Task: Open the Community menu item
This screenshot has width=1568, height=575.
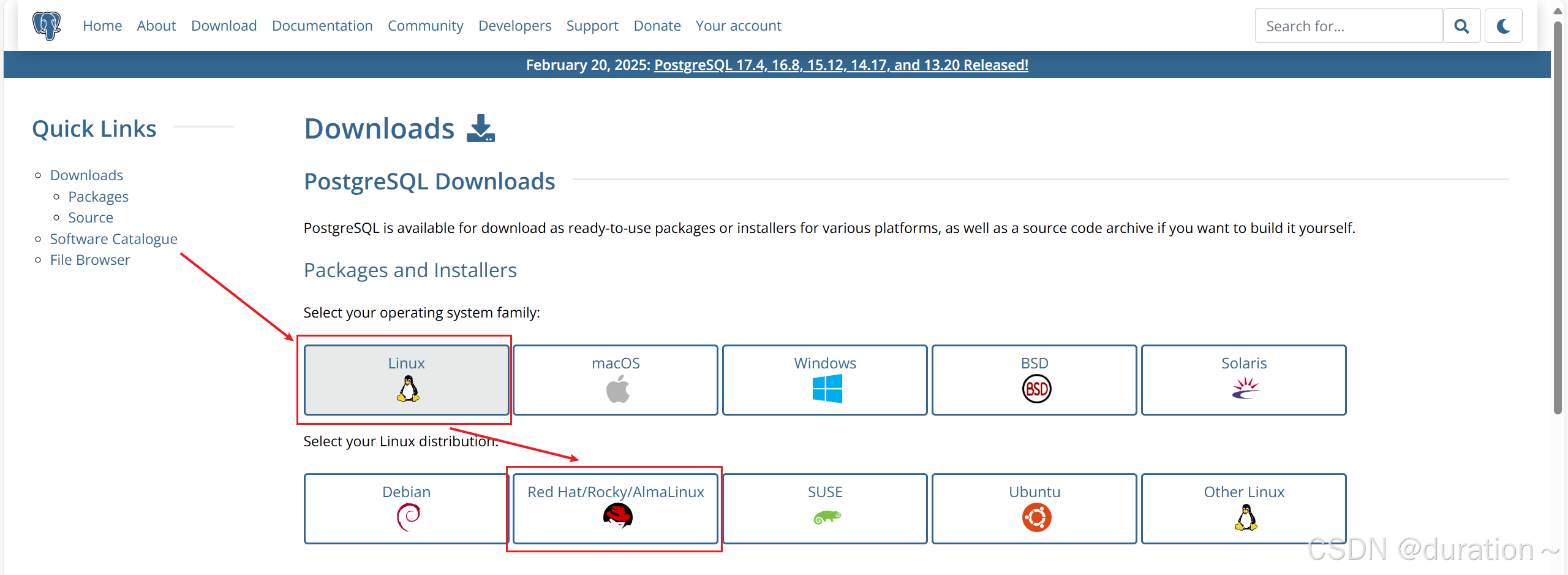Action: point(425,26)
